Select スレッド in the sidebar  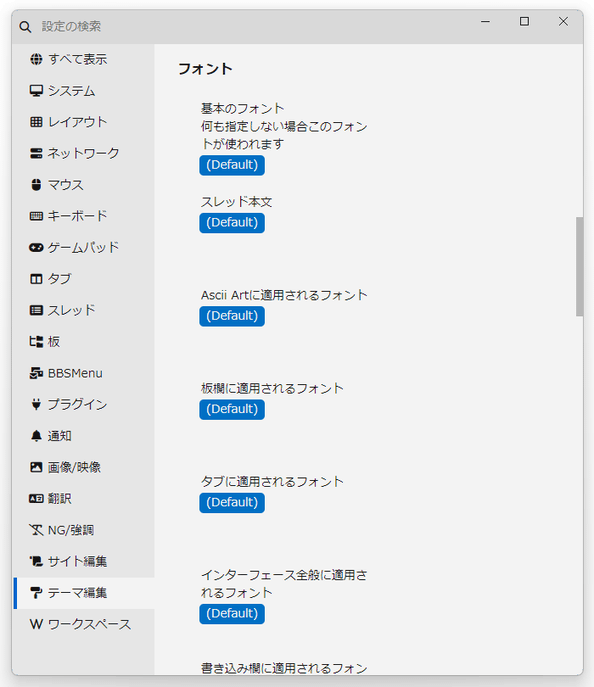point(84,310)
